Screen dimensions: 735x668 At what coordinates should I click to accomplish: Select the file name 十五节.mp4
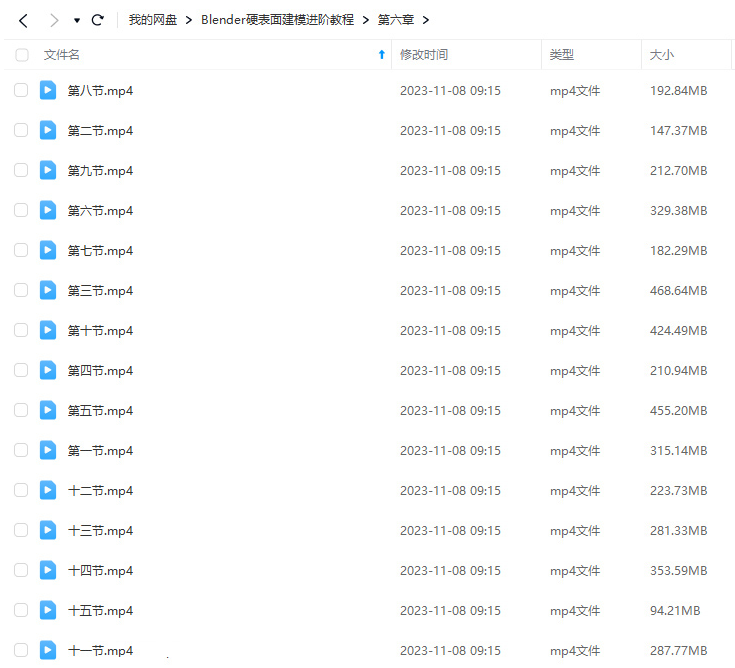(100, 611)
